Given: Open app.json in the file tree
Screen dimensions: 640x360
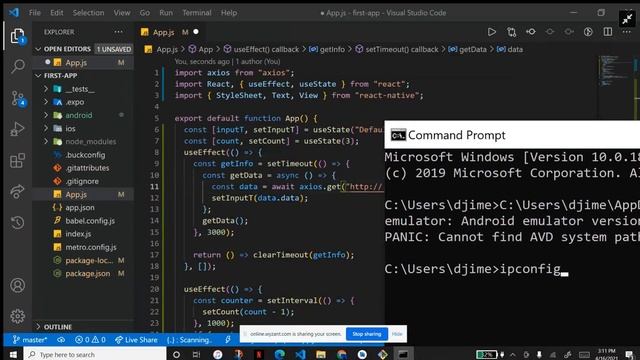Looking at the screenshot, I should (x=83, y=207).
